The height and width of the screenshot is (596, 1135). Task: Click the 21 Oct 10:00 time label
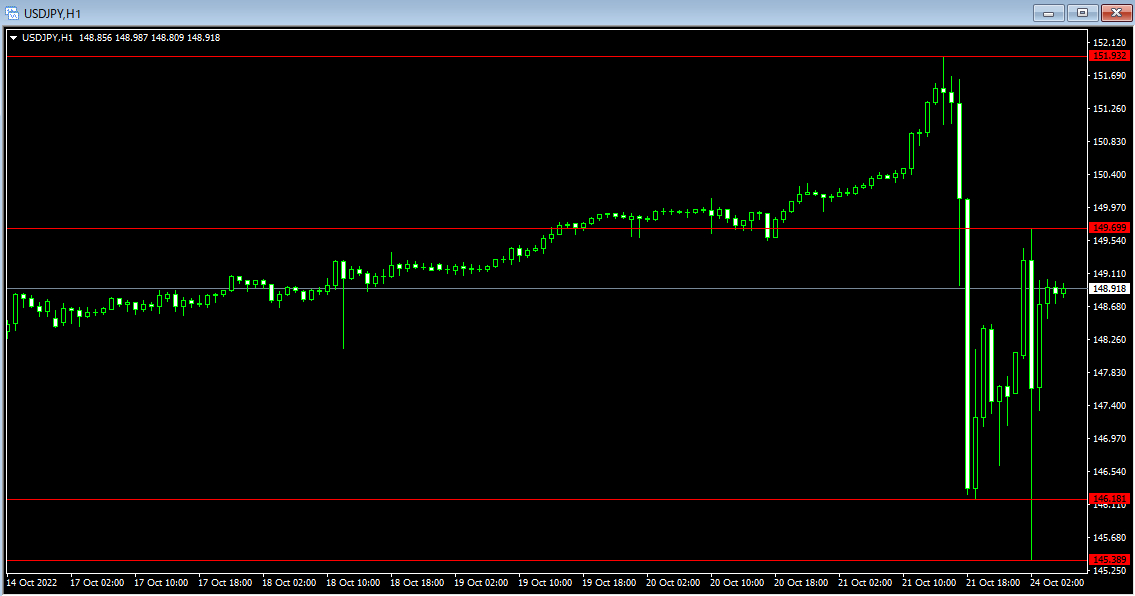[x=929, y=583]
